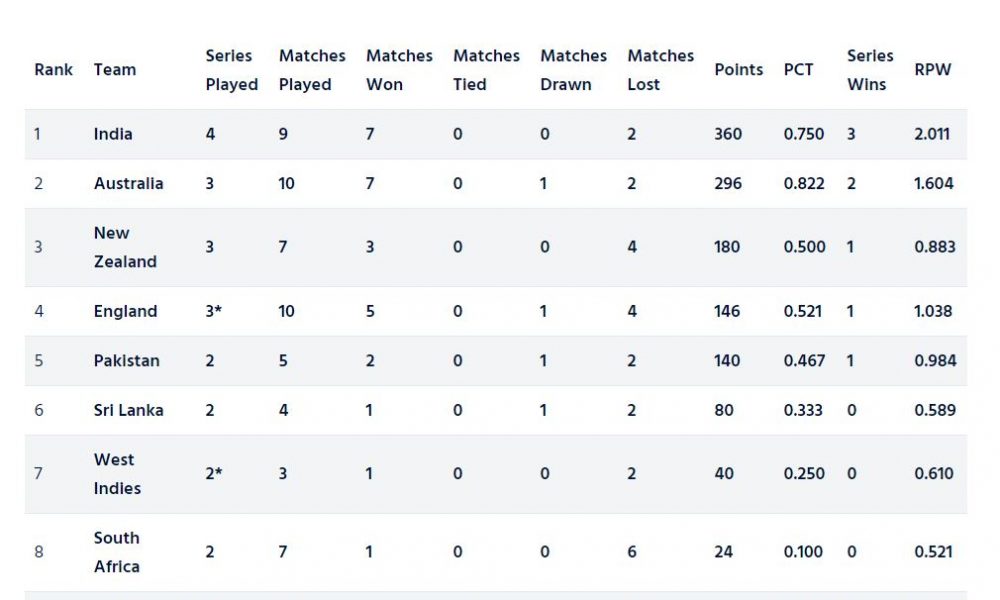Viewport: 1000px width, 600px height.
Task: Select the Series Wins column header
Action: 870,70
